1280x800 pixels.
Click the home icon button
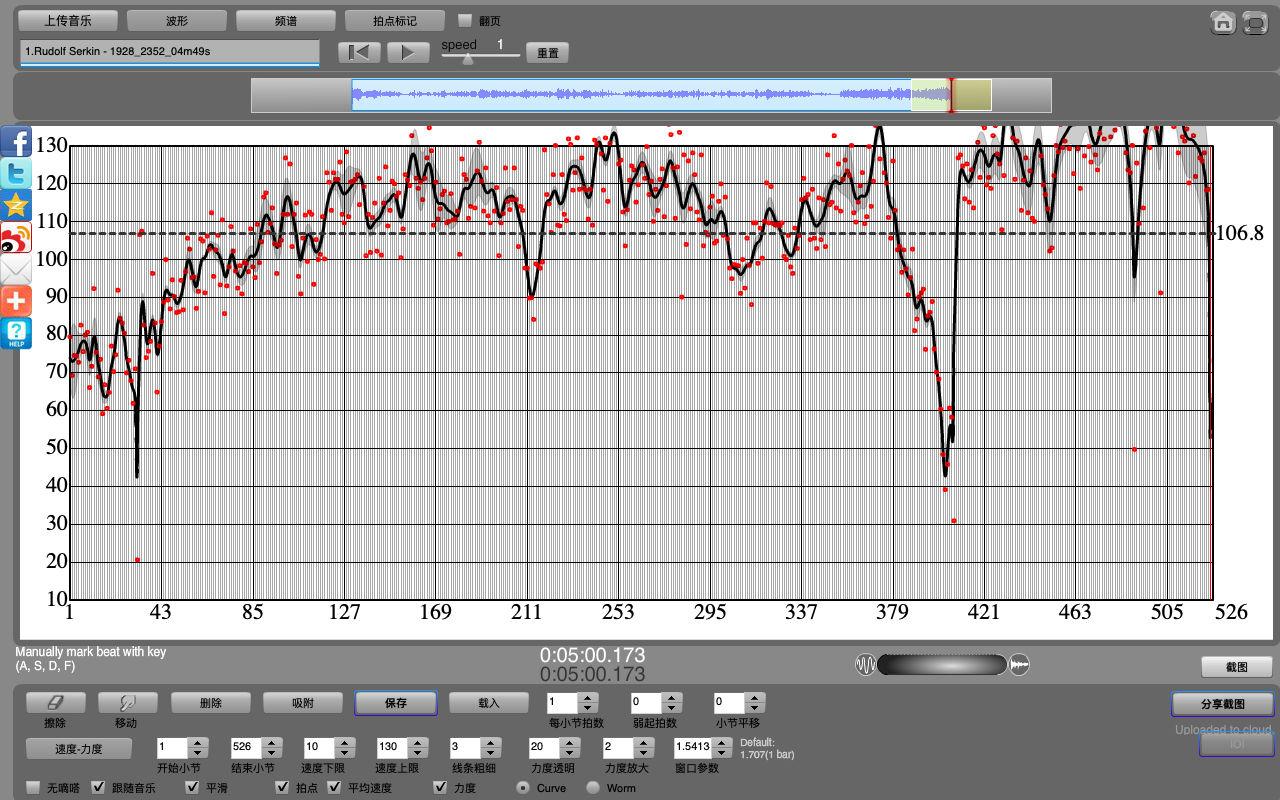(1222, 23)
